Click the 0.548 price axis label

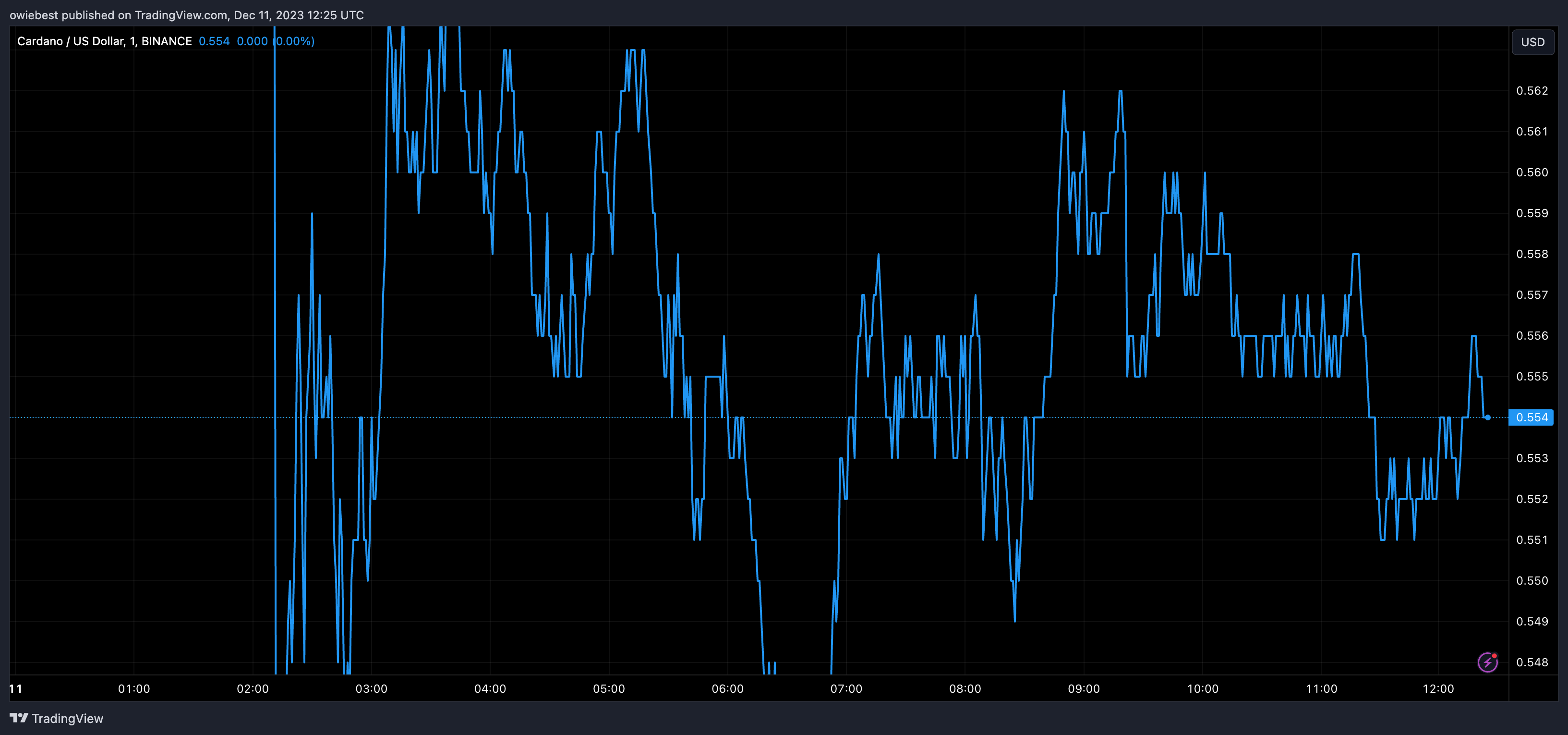point(1532,662)
